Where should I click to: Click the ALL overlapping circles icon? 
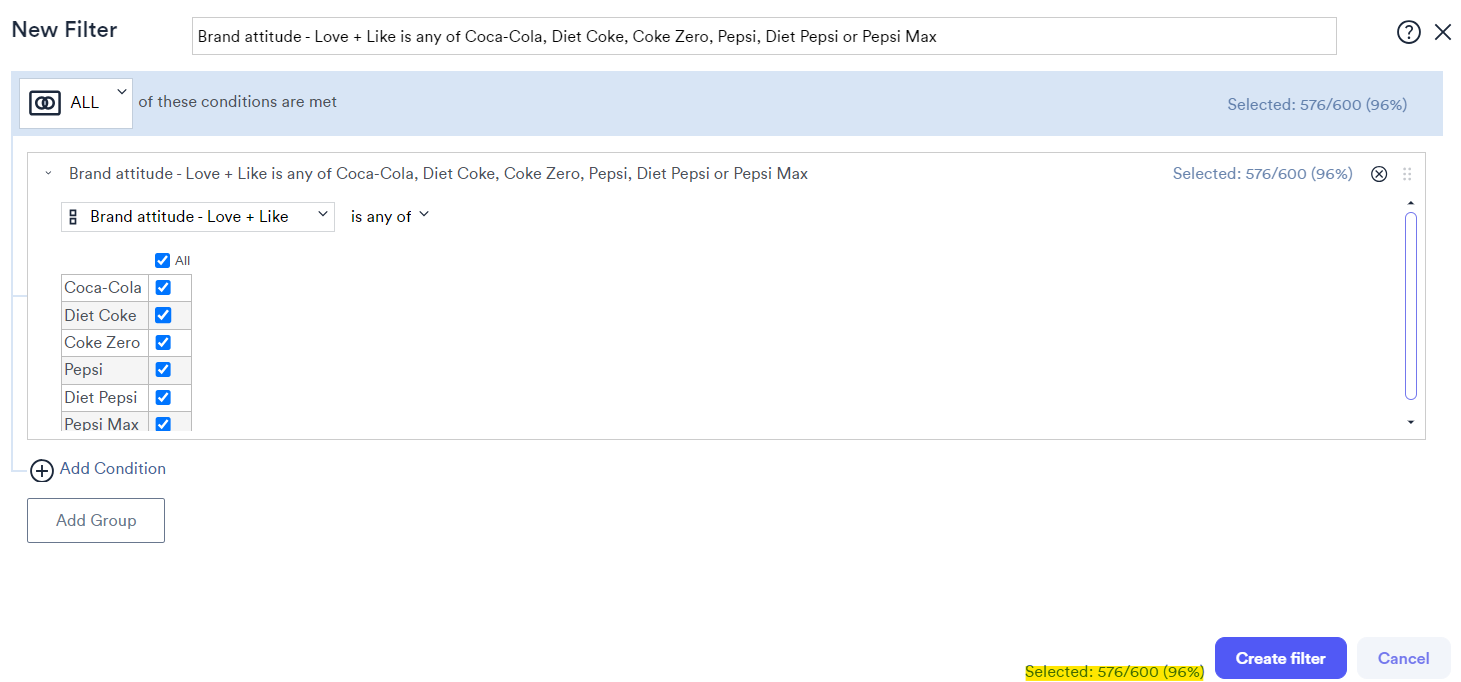pos(45,103)
